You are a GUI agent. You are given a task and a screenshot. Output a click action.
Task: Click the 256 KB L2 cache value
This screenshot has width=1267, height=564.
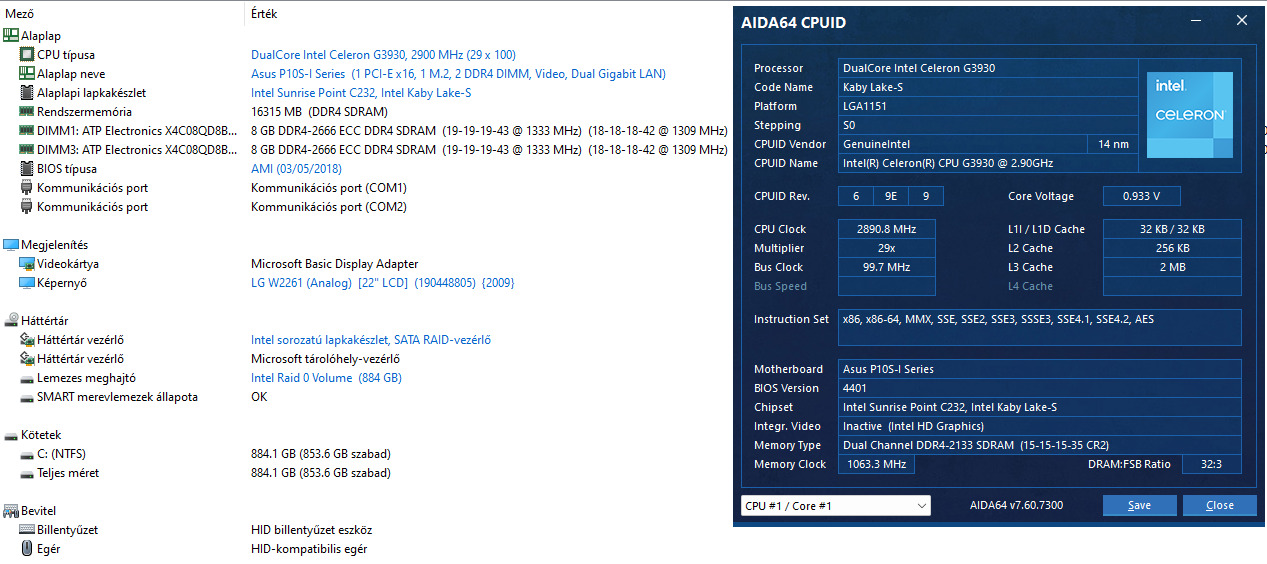1172,248
